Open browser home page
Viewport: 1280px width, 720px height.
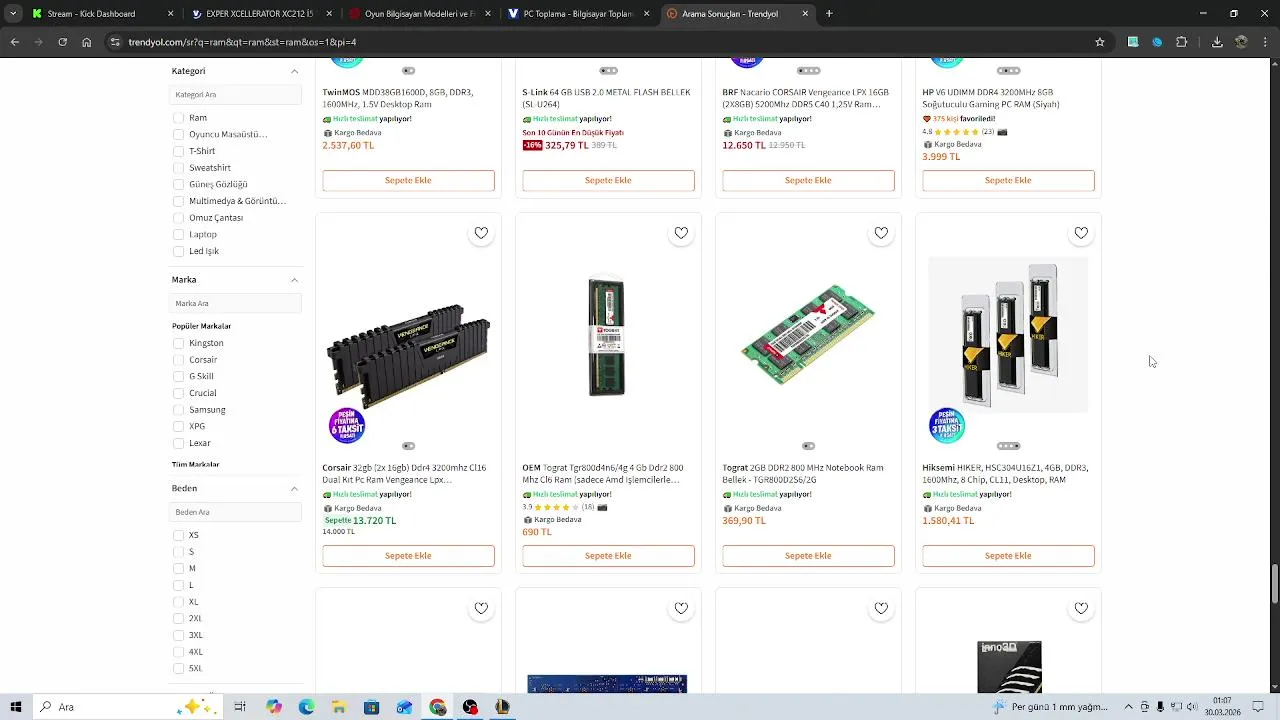87,42
